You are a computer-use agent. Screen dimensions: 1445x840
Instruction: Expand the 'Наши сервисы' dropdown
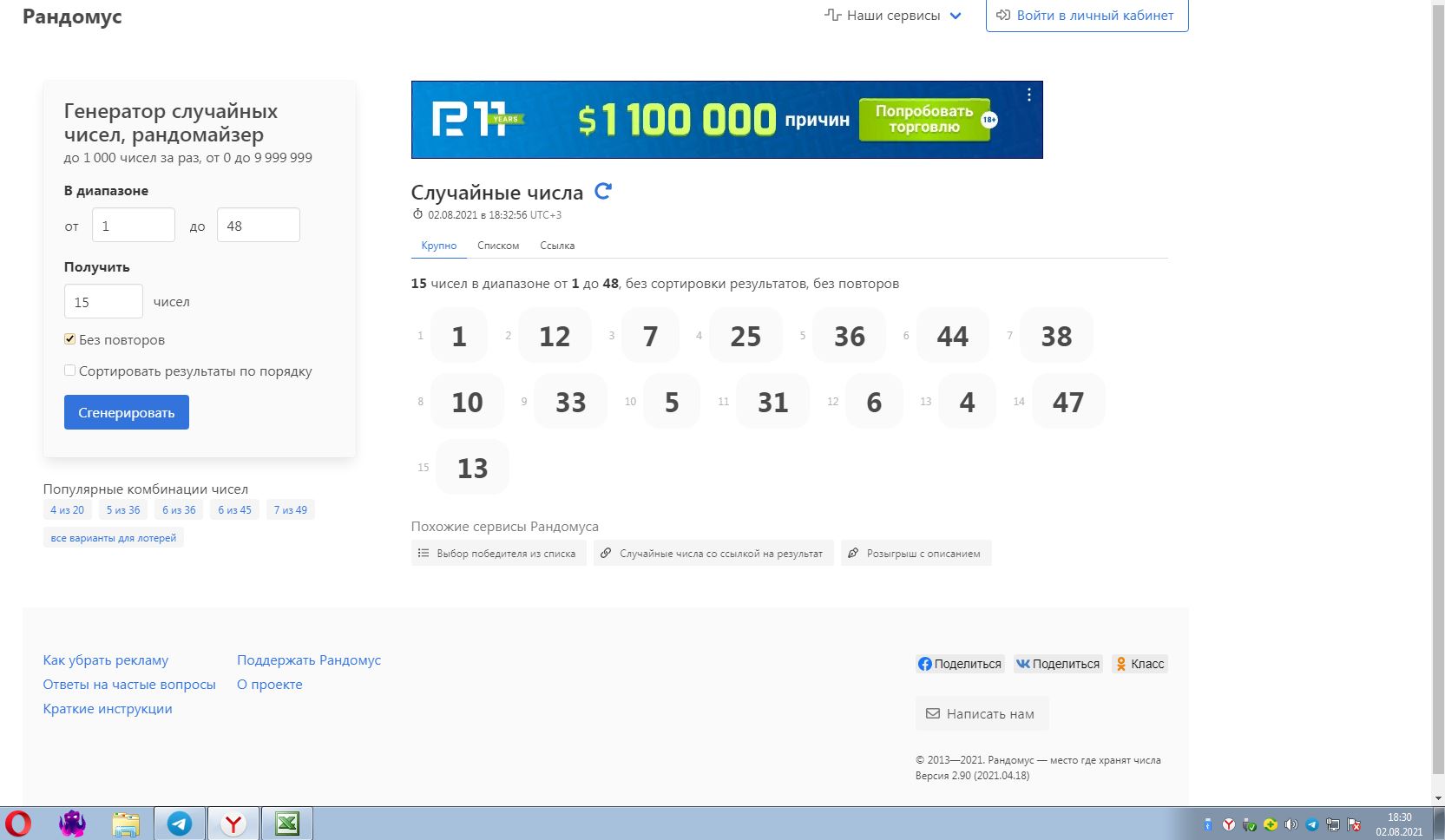pos(893,16)
